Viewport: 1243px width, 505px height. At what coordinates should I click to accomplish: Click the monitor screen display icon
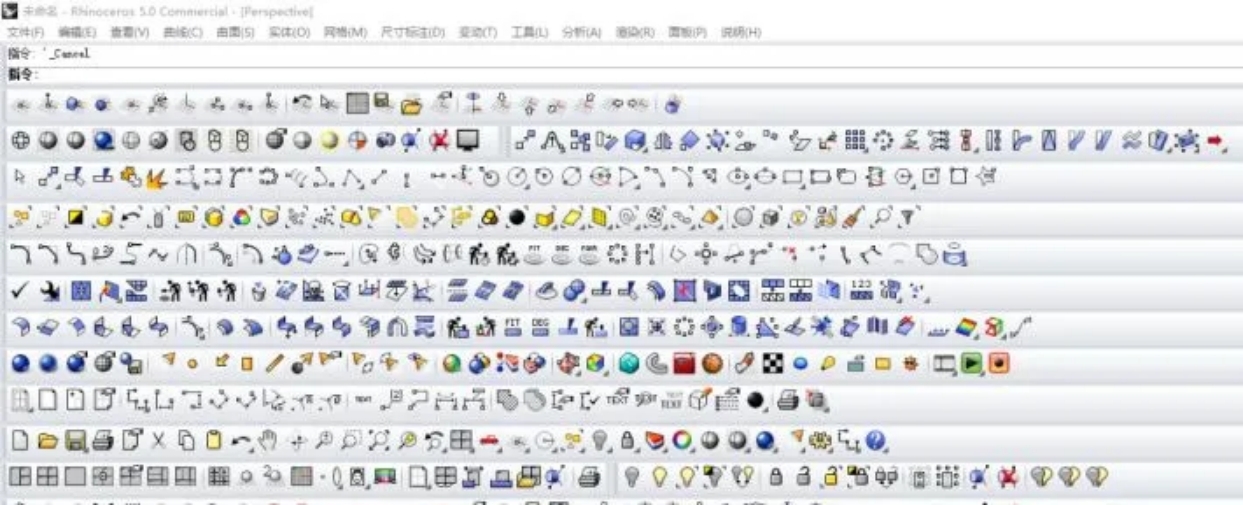pos(467,140)
